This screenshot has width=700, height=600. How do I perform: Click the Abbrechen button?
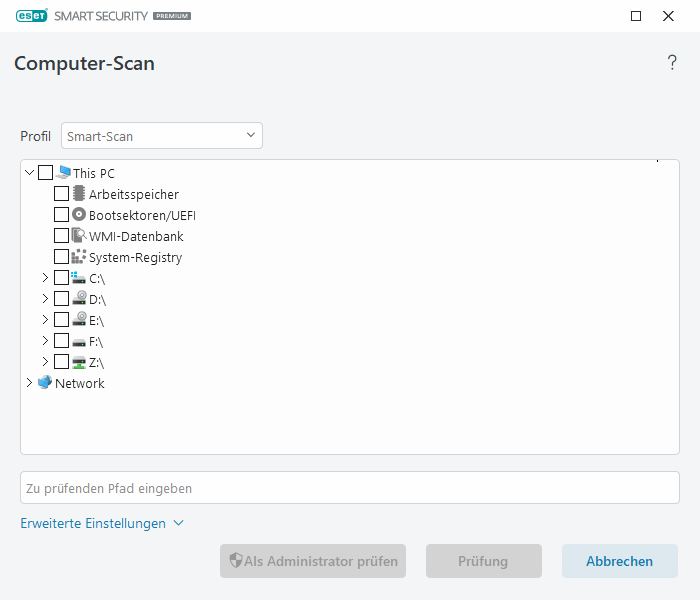point(620,561)
